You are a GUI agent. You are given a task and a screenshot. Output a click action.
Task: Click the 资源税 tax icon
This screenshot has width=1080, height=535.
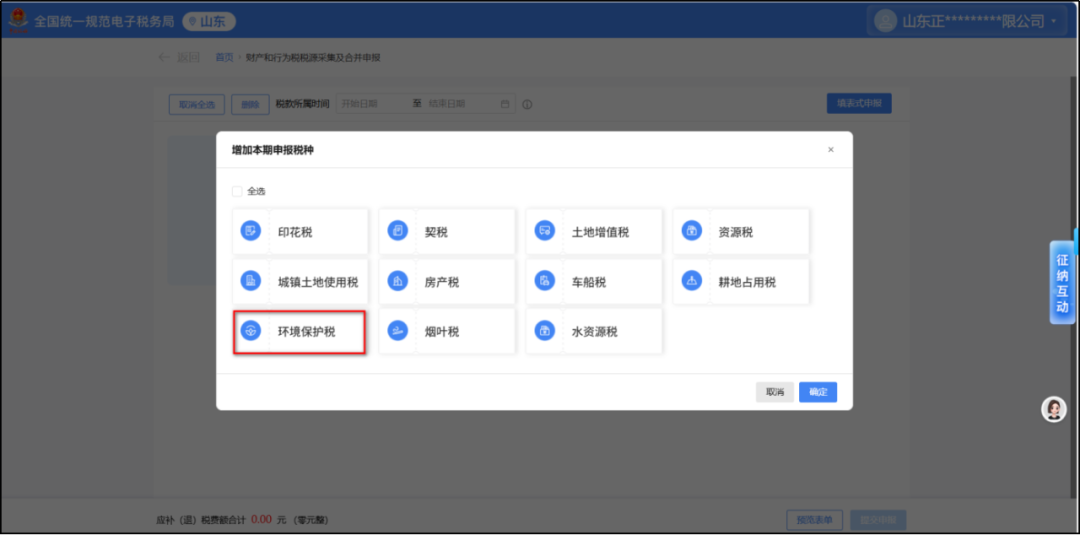tap(692, 231)
